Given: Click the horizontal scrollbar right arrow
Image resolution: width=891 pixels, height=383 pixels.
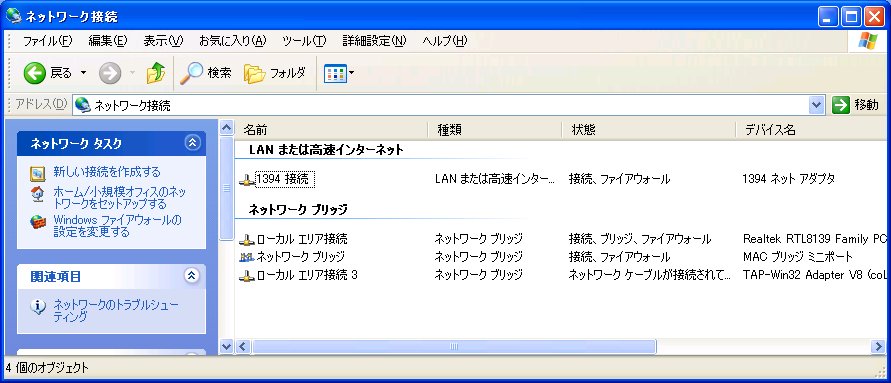Looking at the screenshot, I should click(878, 346).
